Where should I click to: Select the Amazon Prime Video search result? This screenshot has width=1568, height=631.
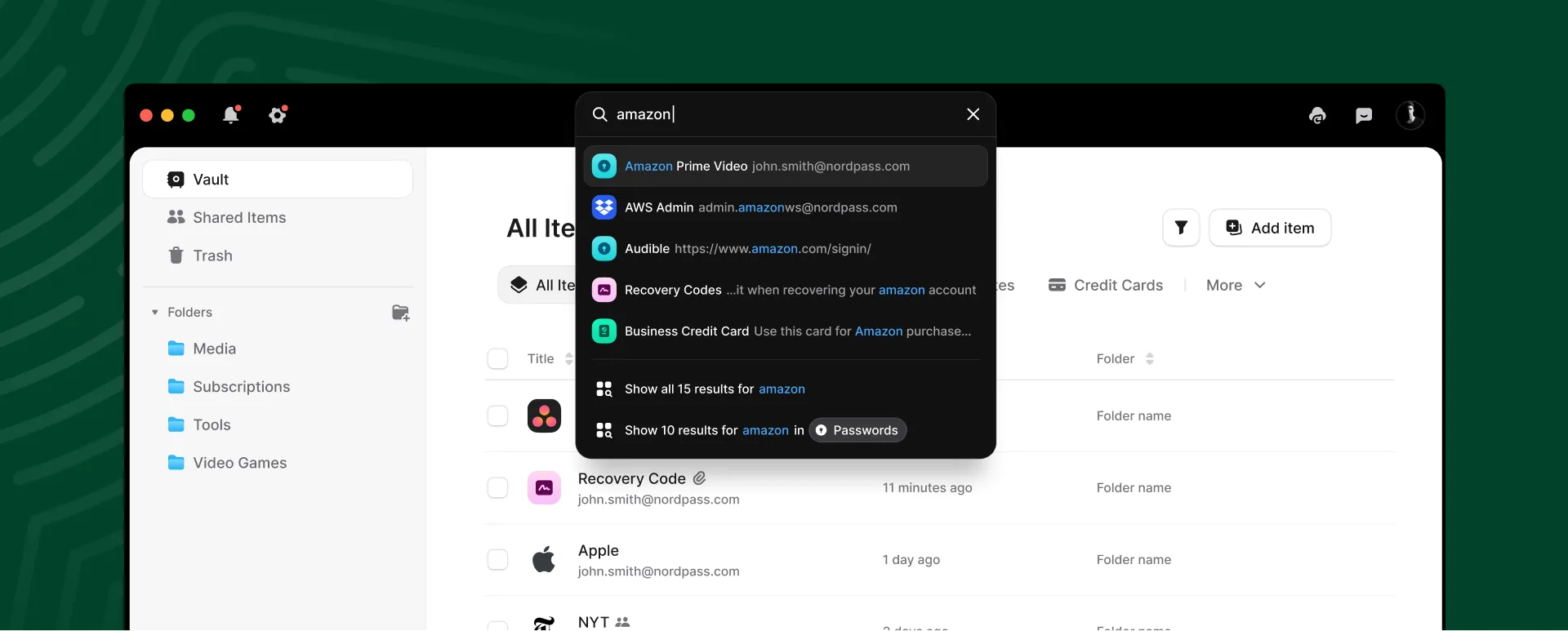tap(785, 167)
